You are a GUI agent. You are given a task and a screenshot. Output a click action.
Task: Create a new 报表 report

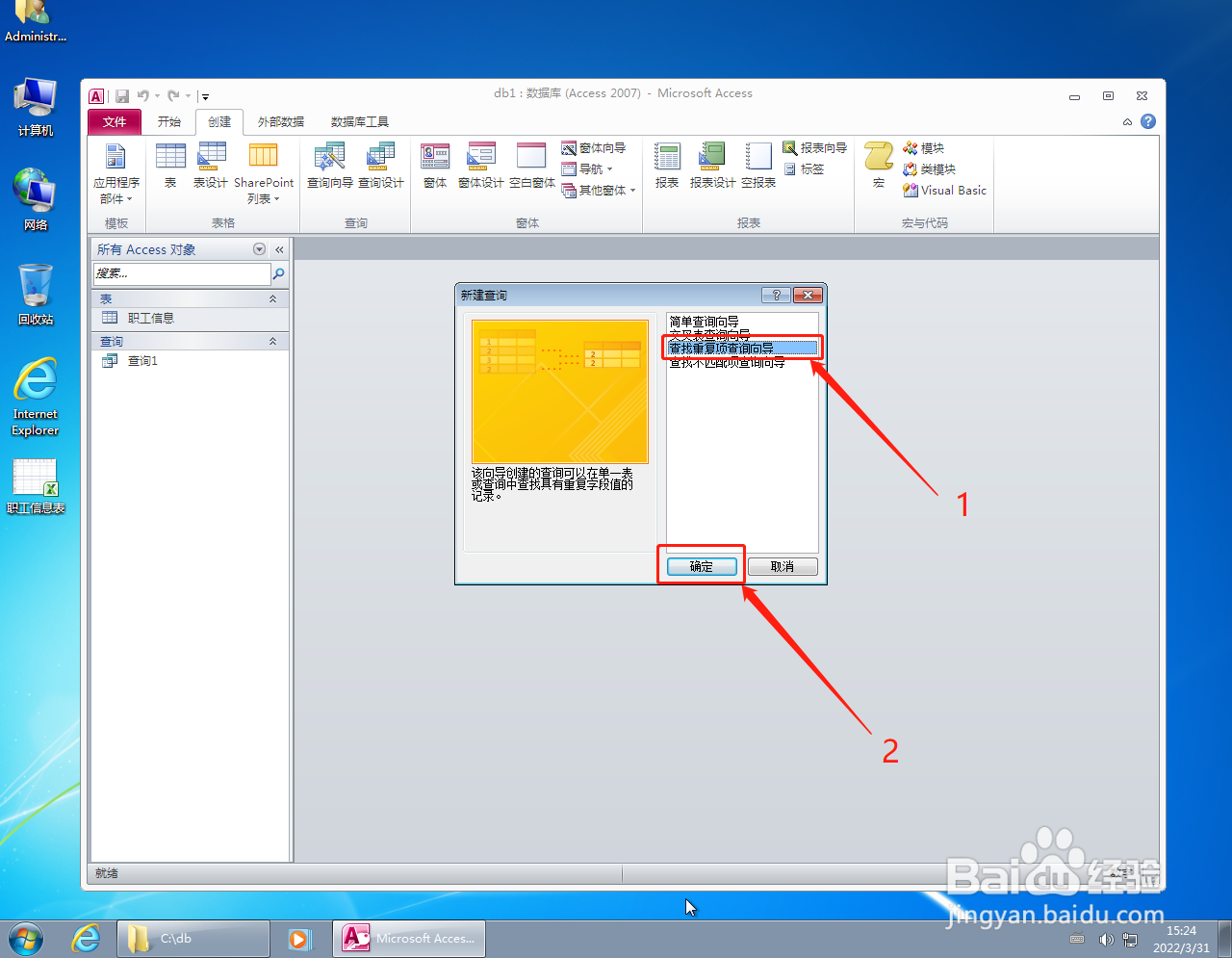coord(667,166)
